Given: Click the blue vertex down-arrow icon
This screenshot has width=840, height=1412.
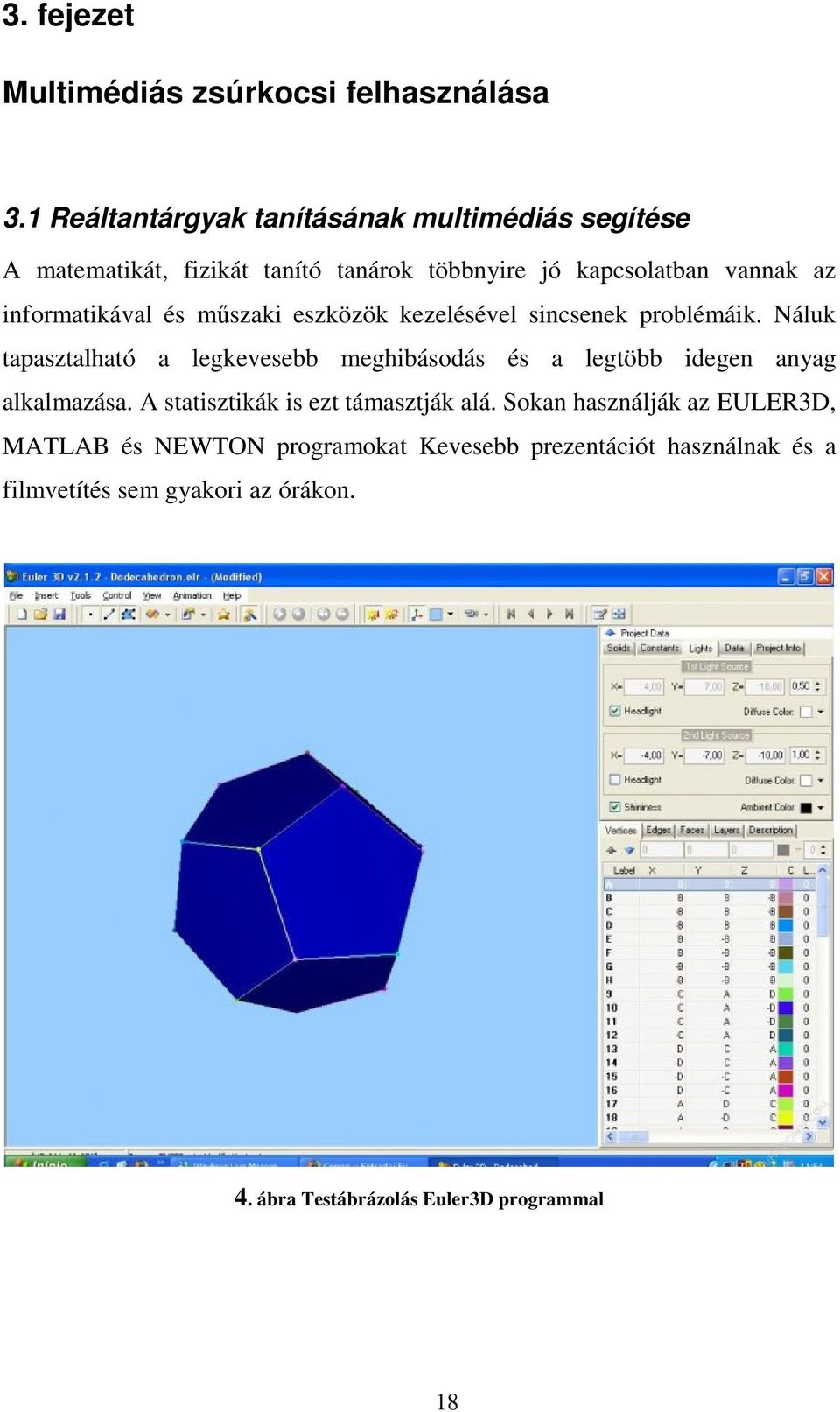Looking at the screenshot, I should [629, 850].
